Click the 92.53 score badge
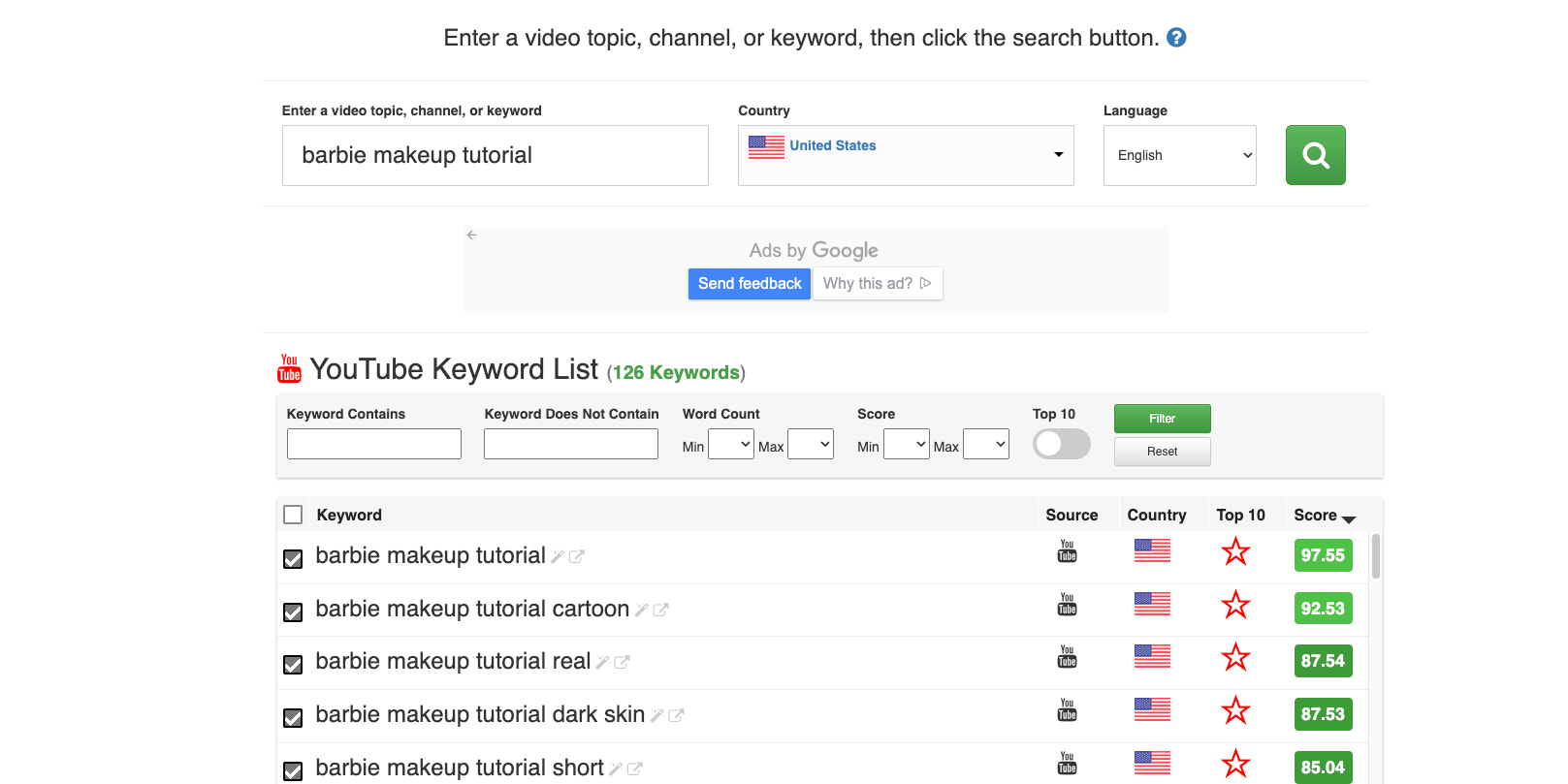Screen dimensions: 1568x784 [x=1323, y=609]
